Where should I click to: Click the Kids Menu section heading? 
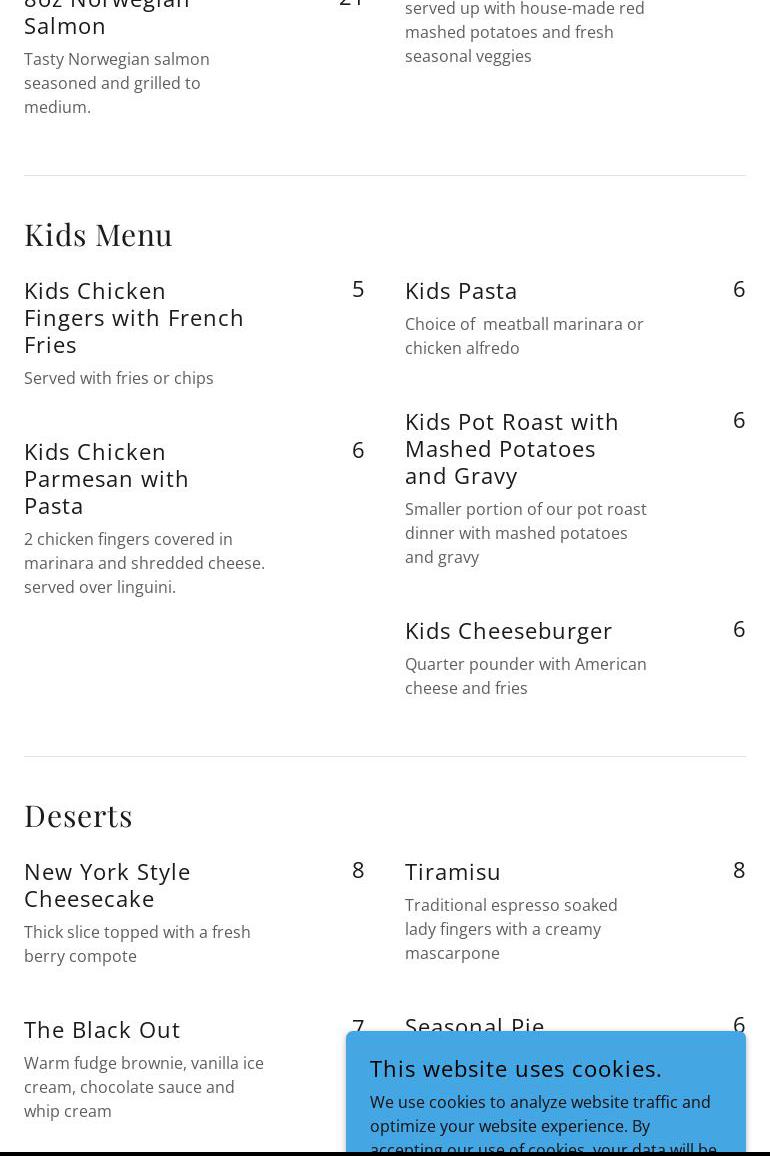coord(98,234)
